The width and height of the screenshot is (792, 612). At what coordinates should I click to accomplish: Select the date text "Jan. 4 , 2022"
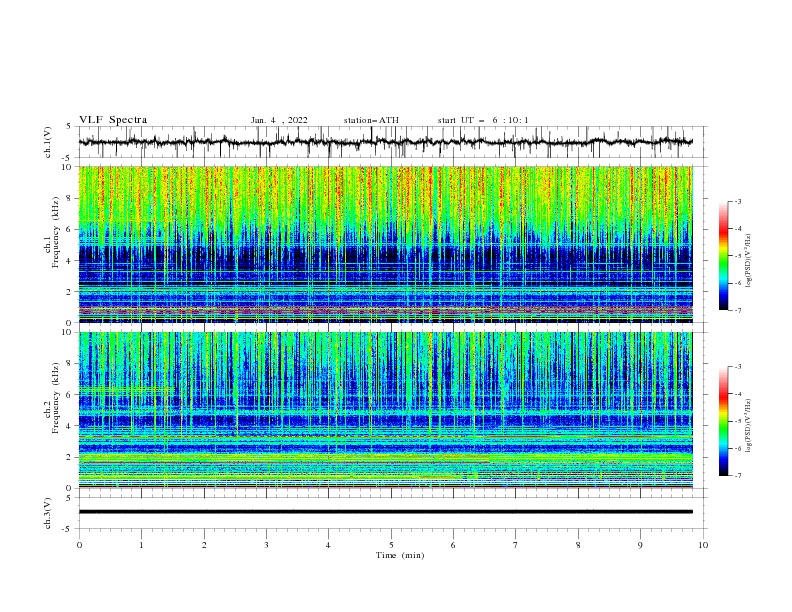279,120
